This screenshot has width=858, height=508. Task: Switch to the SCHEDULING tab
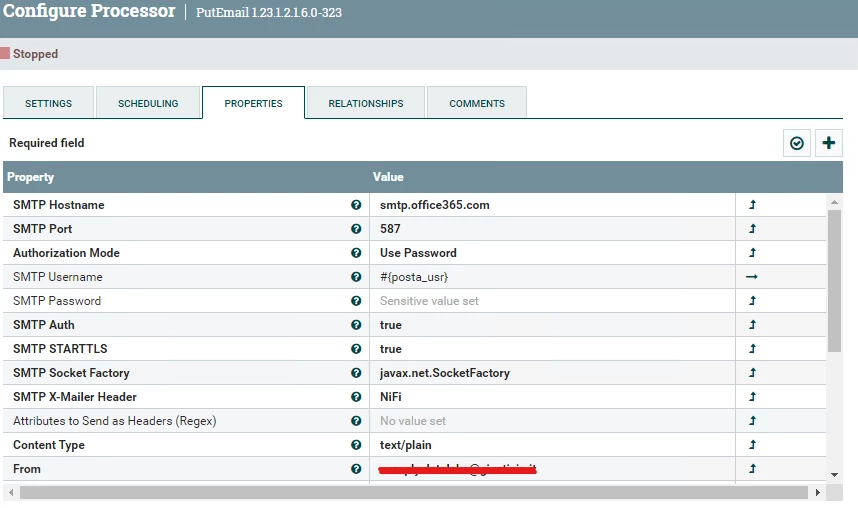coord(148,103)
